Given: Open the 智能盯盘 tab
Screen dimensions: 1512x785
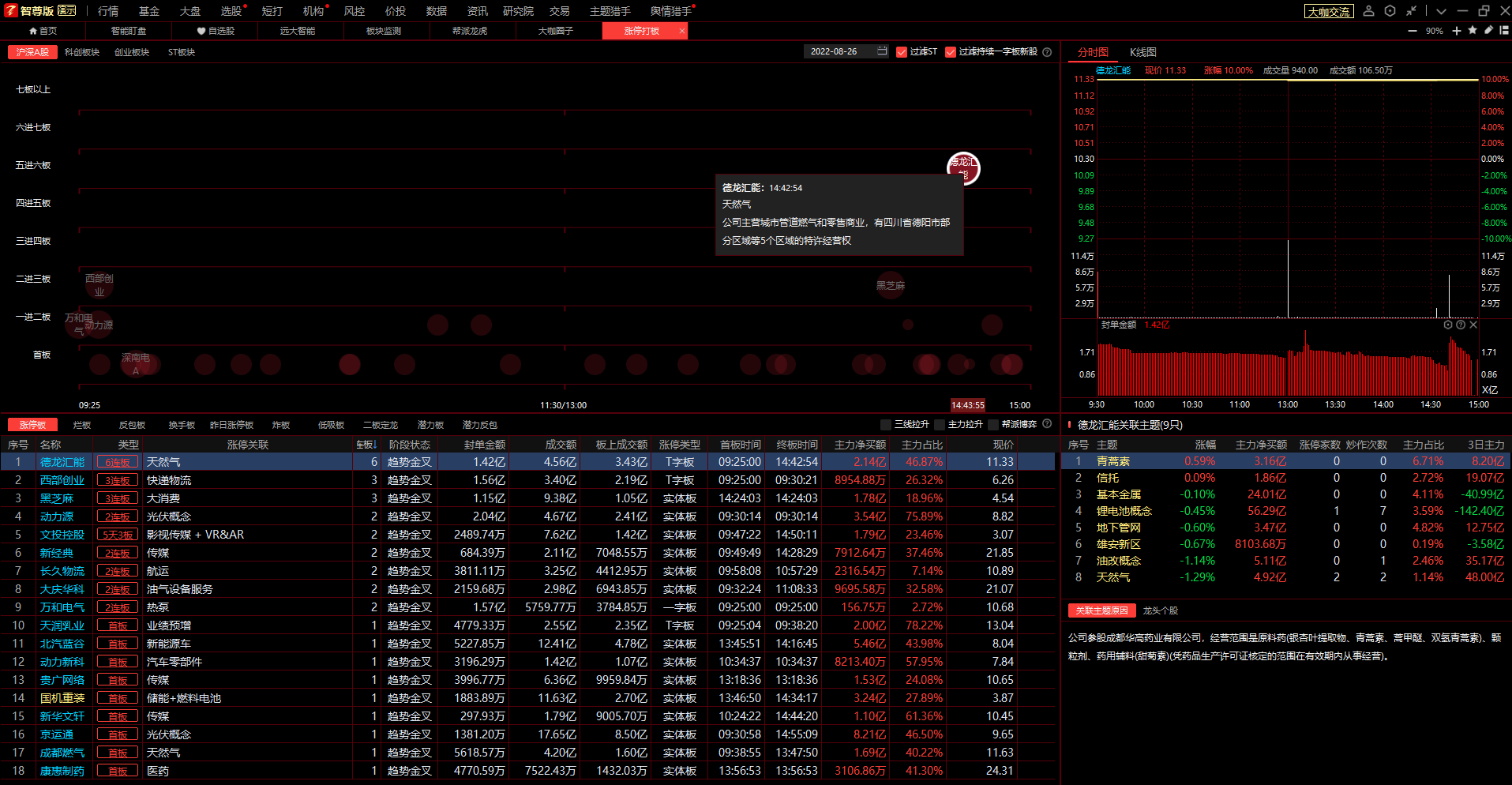Looking at the screenshot, I should tap(129, 31).
